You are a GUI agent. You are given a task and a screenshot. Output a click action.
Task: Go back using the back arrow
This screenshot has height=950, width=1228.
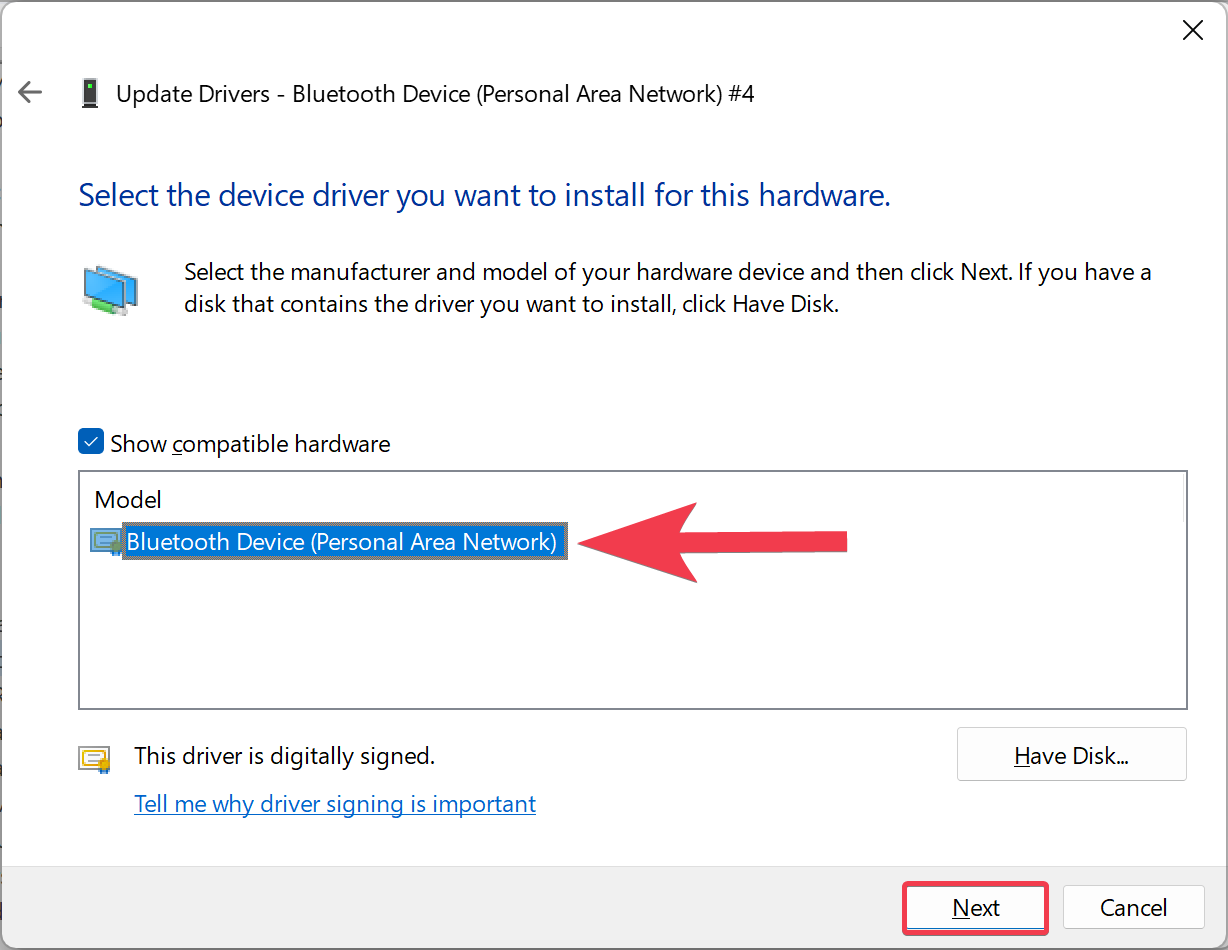point(30,93)
